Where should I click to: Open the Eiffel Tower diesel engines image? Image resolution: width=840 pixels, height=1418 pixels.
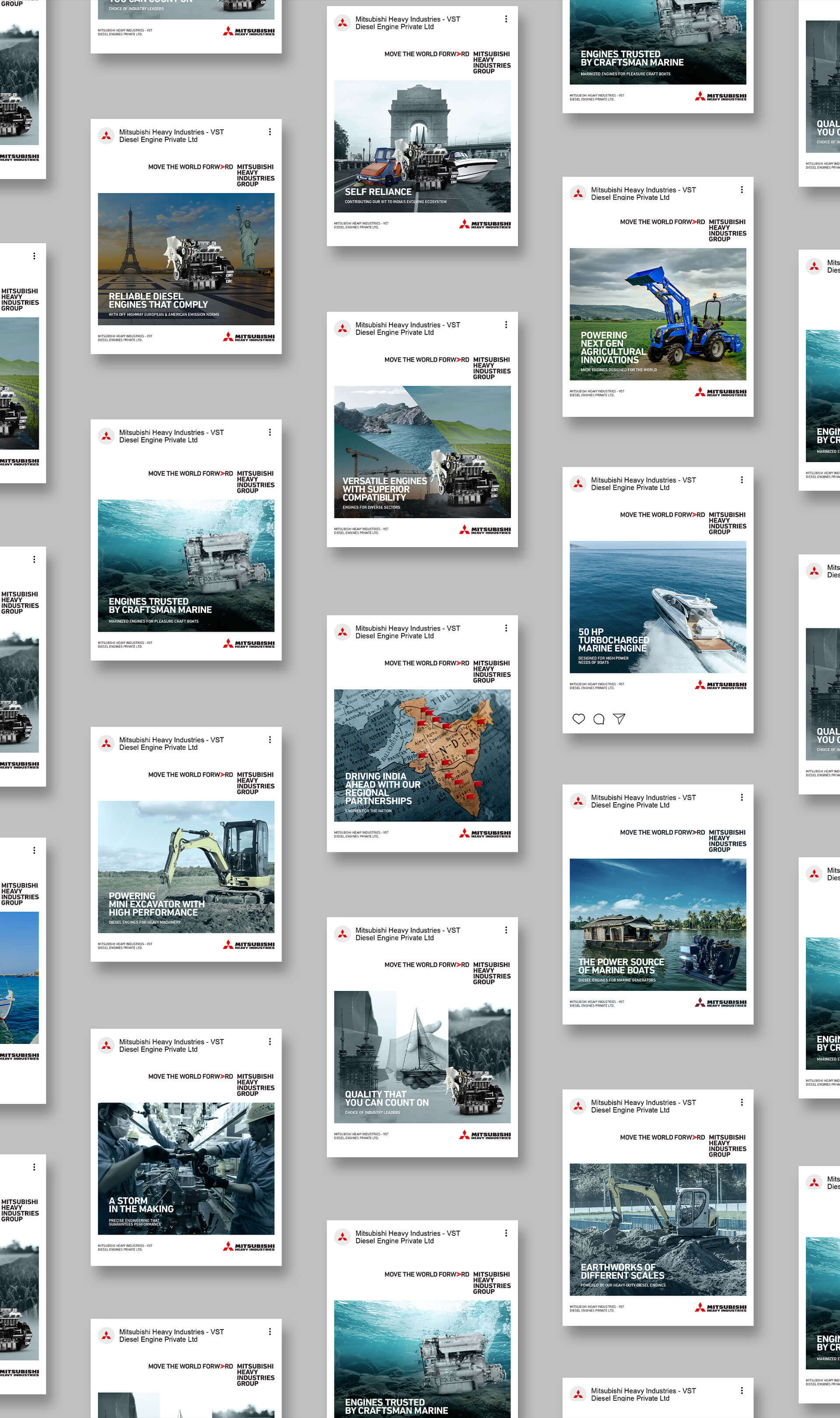(x=185, y=259)
